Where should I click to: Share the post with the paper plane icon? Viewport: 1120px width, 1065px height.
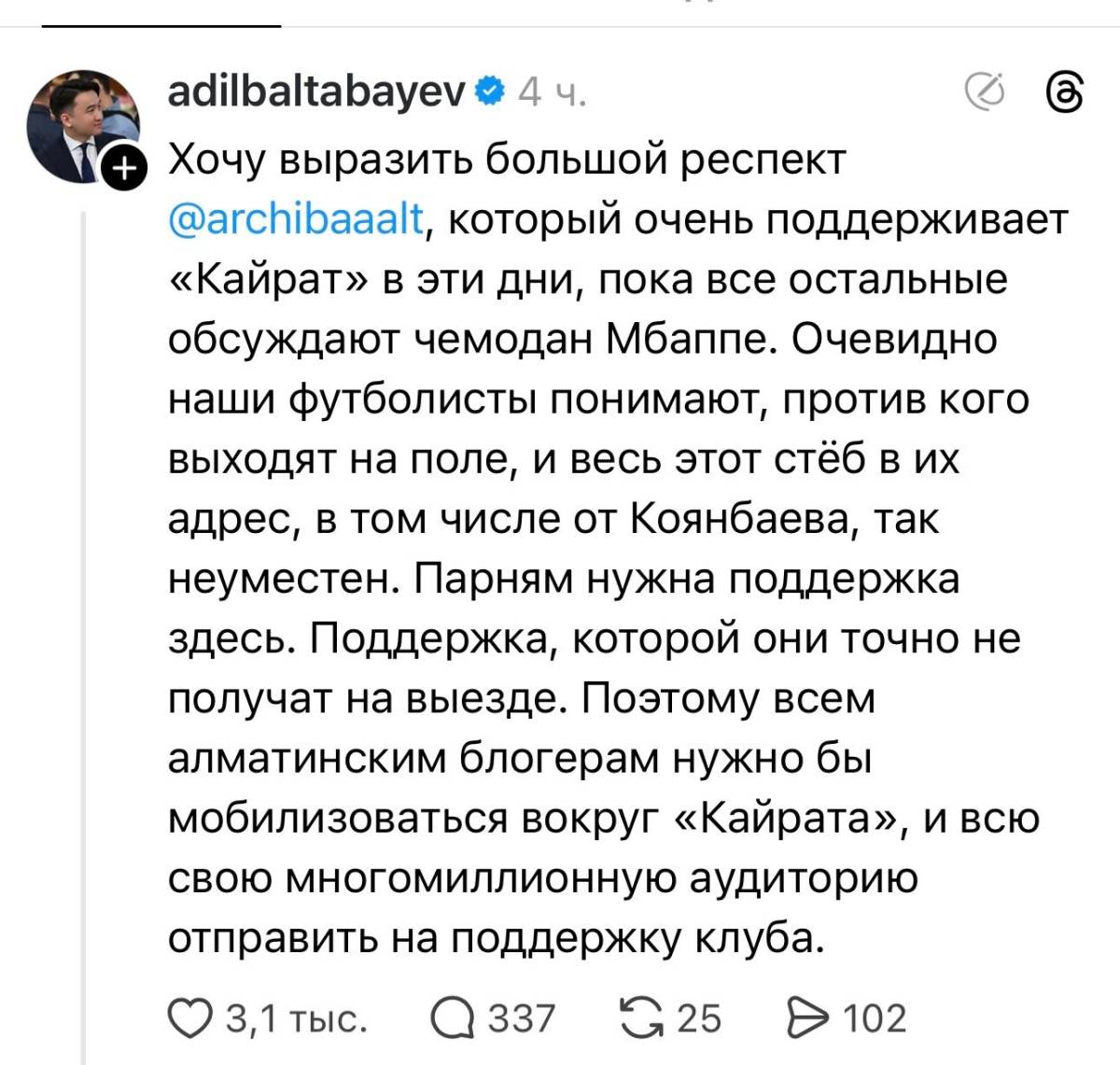808,1017
